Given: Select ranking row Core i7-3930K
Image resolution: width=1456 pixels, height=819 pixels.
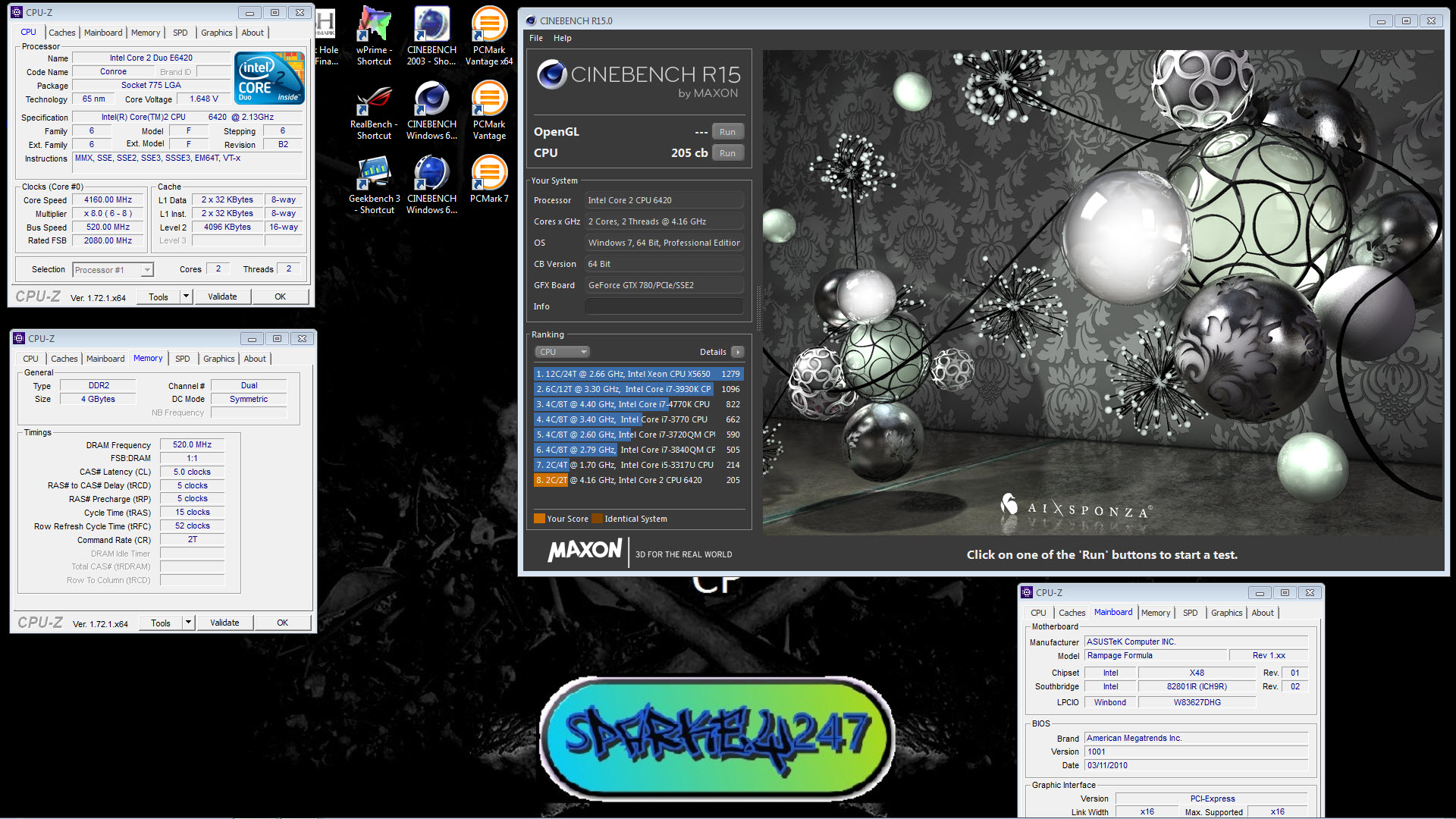Looking at the screenshot, I should click(x=639, y=389).
